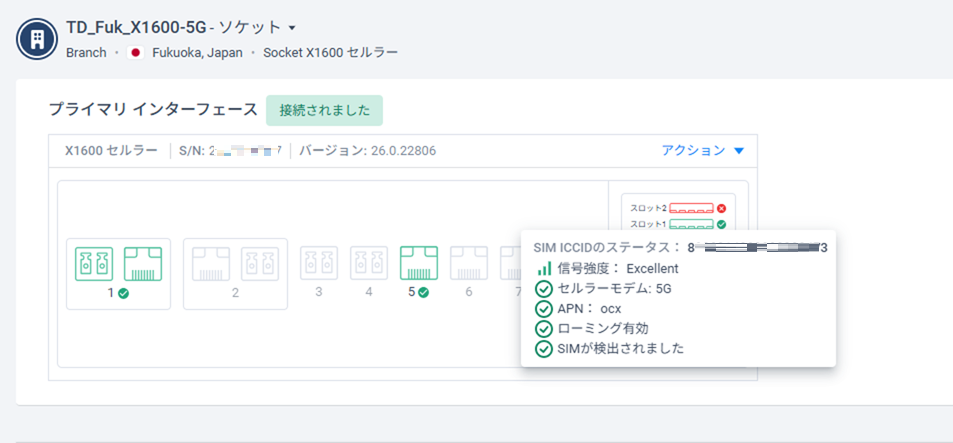Open the アクション dropdown menu
The height and width of the screenshot is (443, 953).
coord(703,151)
